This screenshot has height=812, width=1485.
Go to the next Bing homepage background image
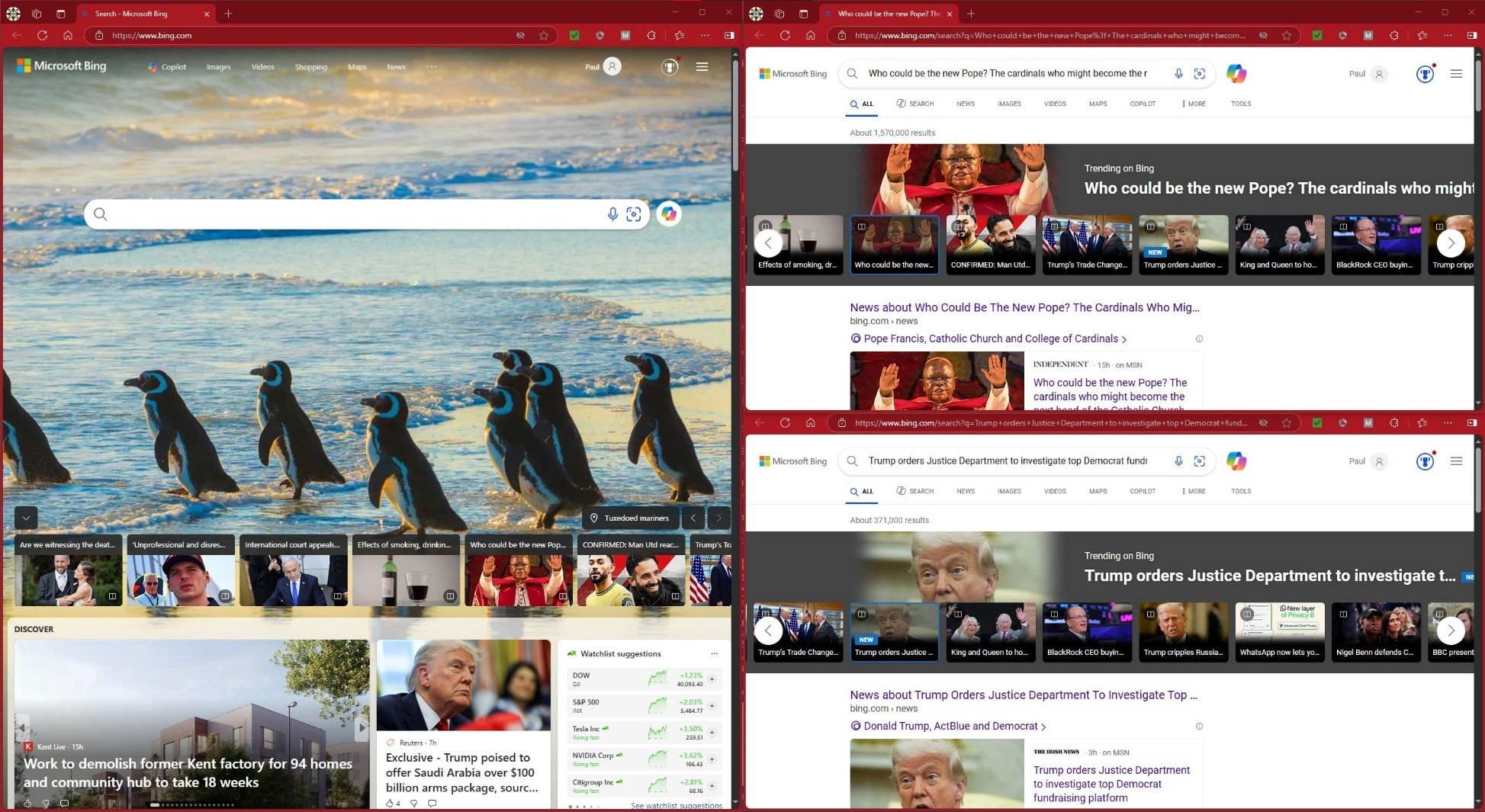pos(718,518)
